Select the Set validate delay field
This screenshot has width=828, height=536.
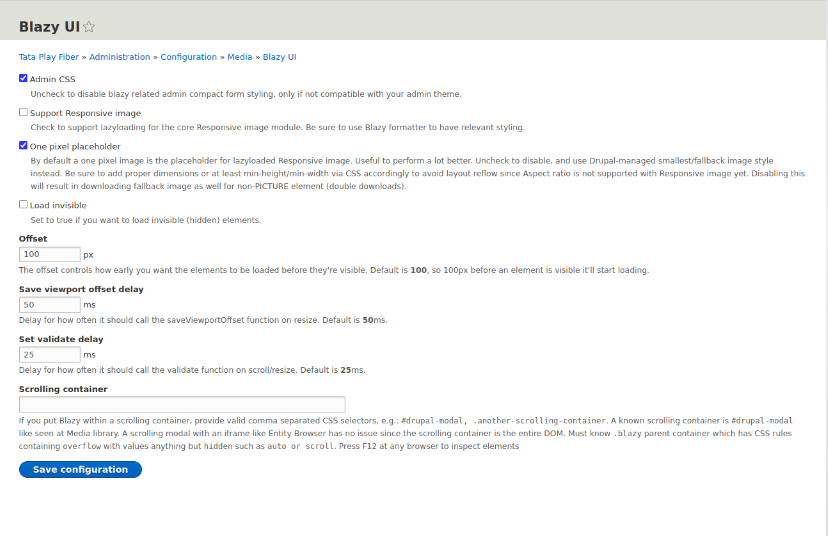pos(50,355)
